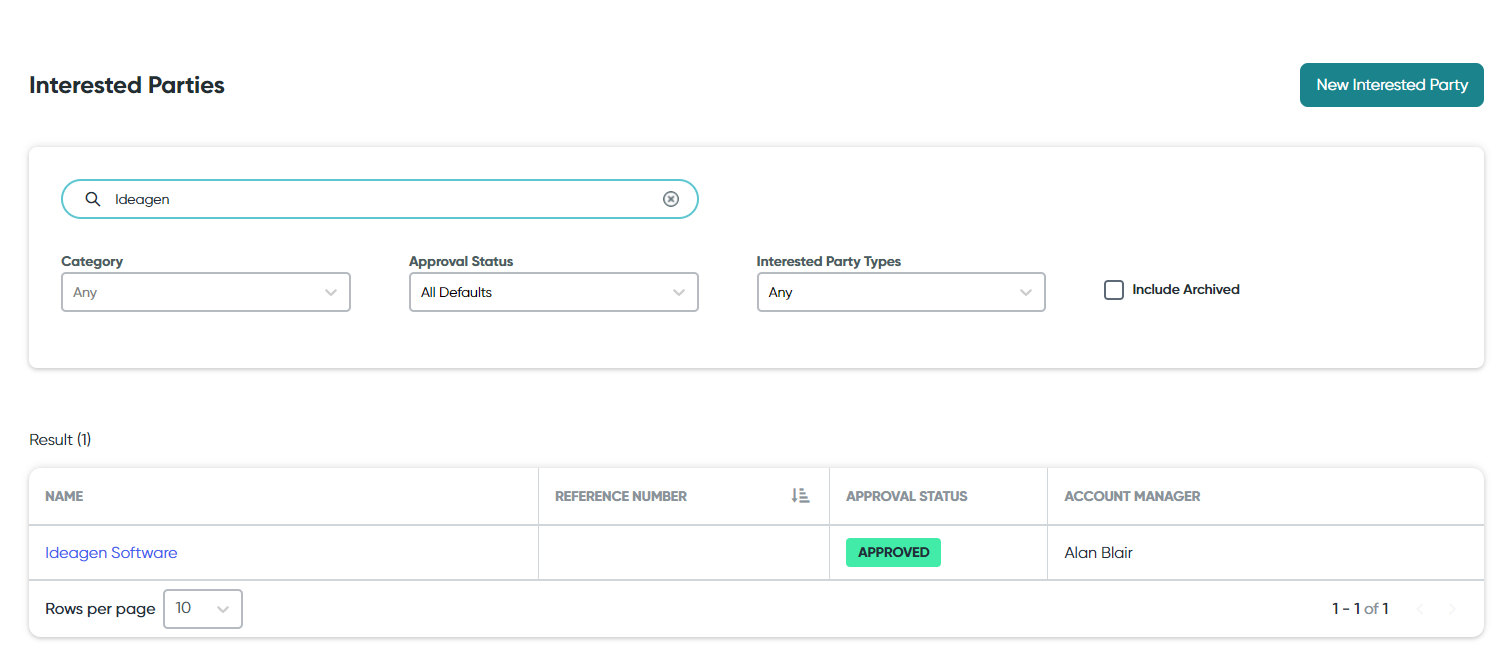Click the Interested Parties page heading

pos(127,85)
